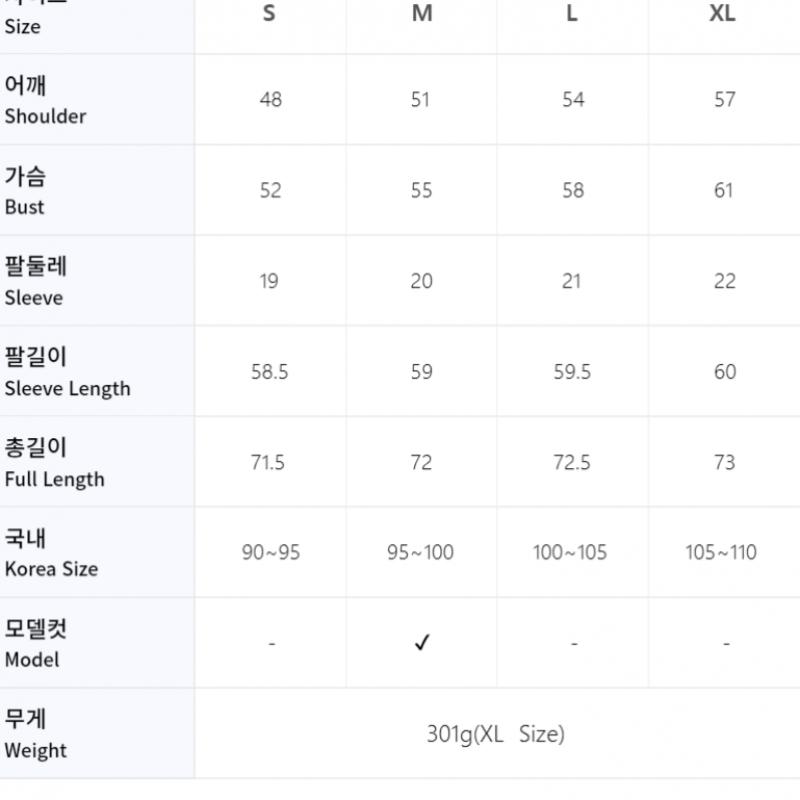Click the 301g(XL Size) weight value
This screenshot has height=800, width=800.
[495, 735]
